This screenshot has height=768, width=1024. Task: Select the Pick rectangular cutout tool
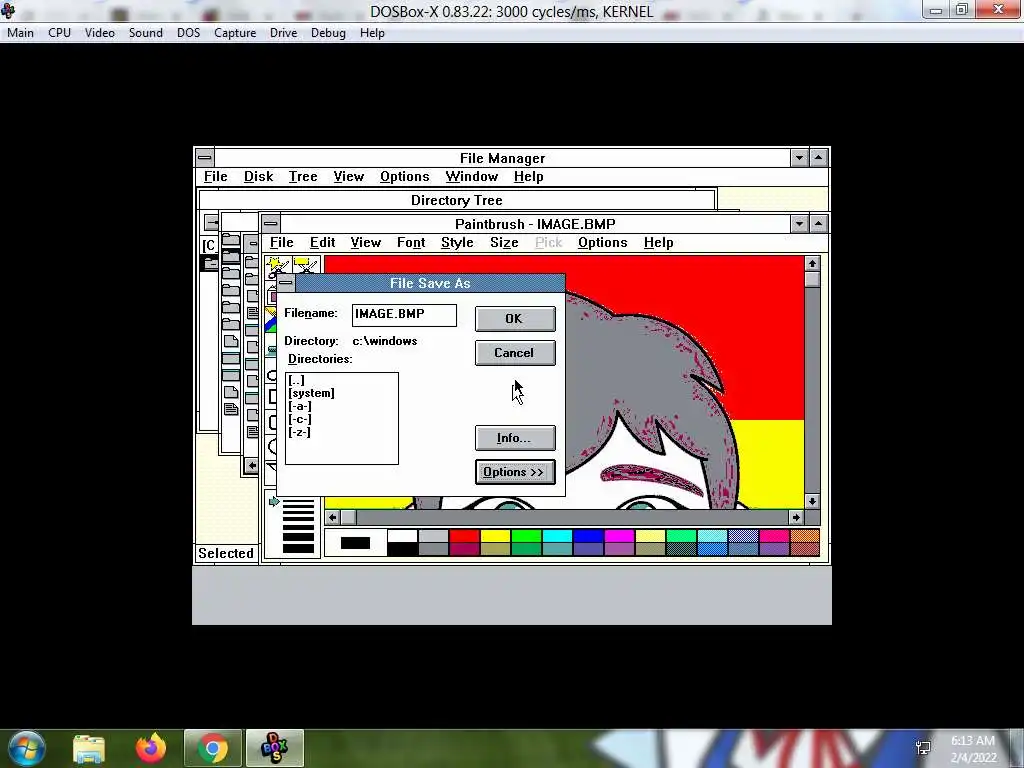pos(306,266)
